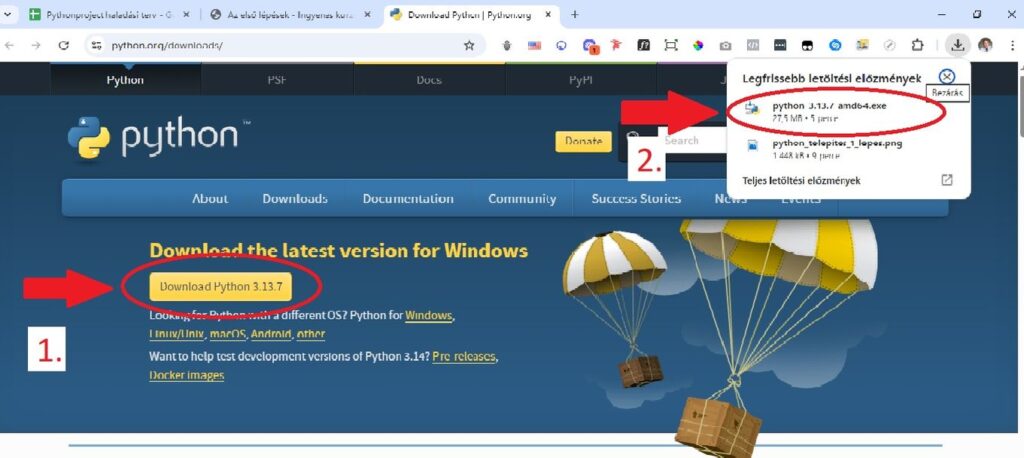Open the fx font extension icon
1024x458 pixels.
click(x=644, y=45)
